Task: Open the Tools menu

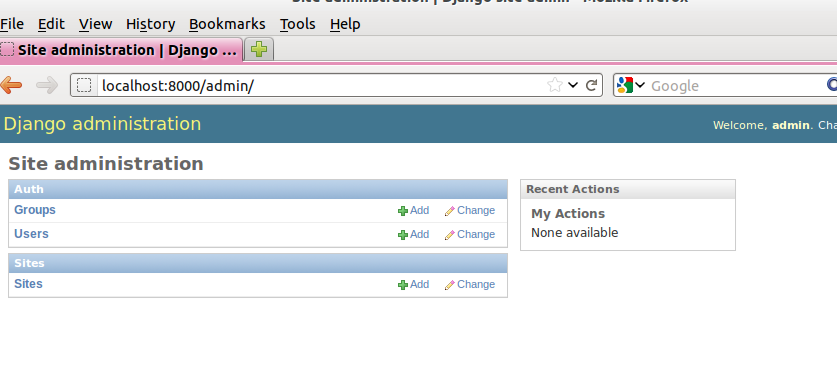Action: [297, 24]
